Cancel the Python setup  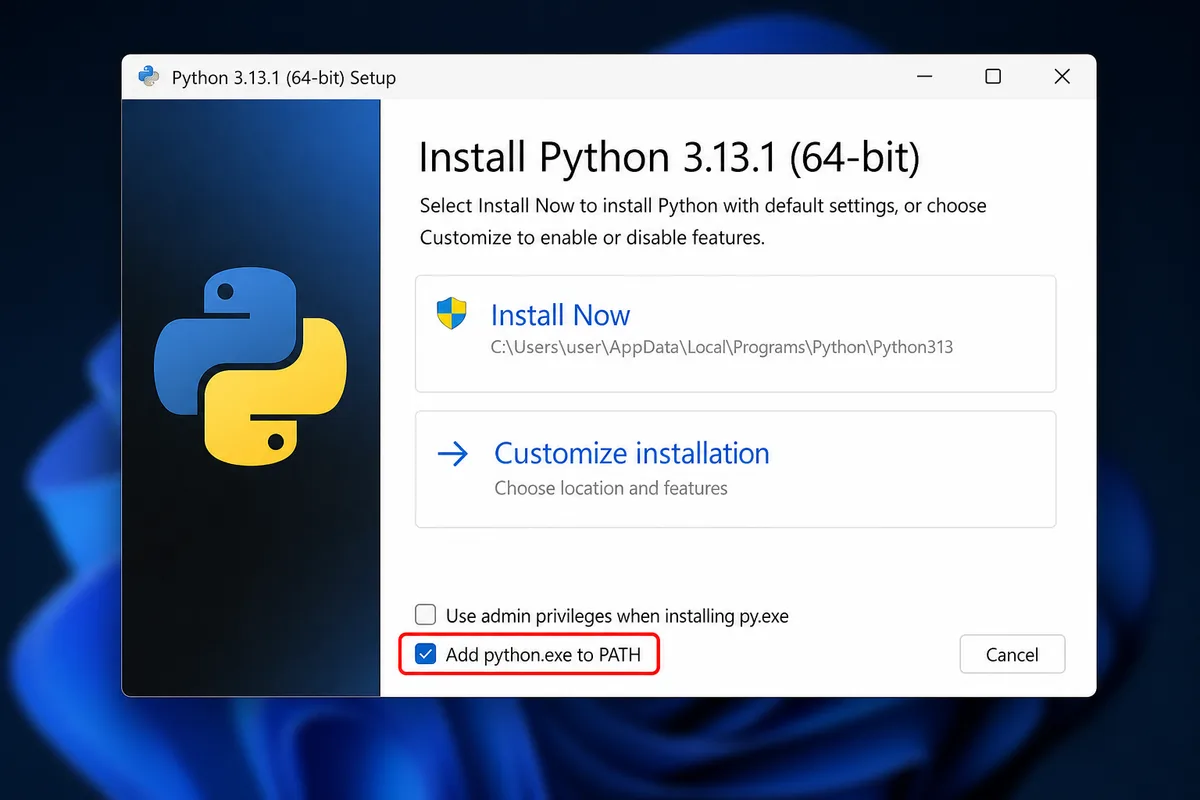click(x=1012, y=655)
